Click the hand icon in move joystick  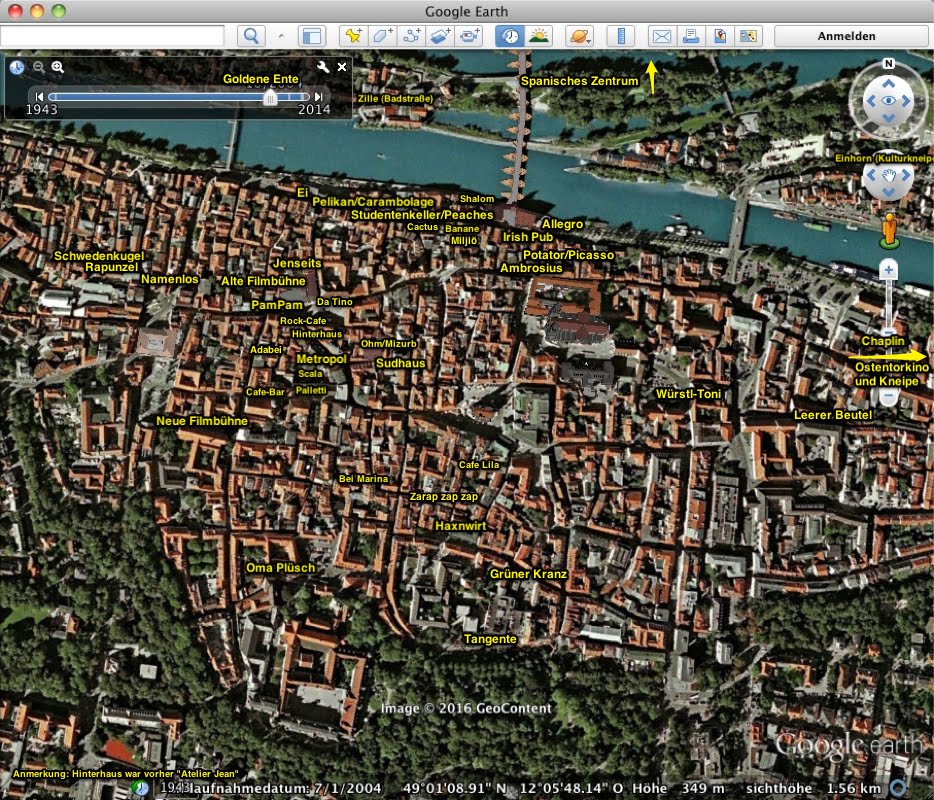click(889, 175)
